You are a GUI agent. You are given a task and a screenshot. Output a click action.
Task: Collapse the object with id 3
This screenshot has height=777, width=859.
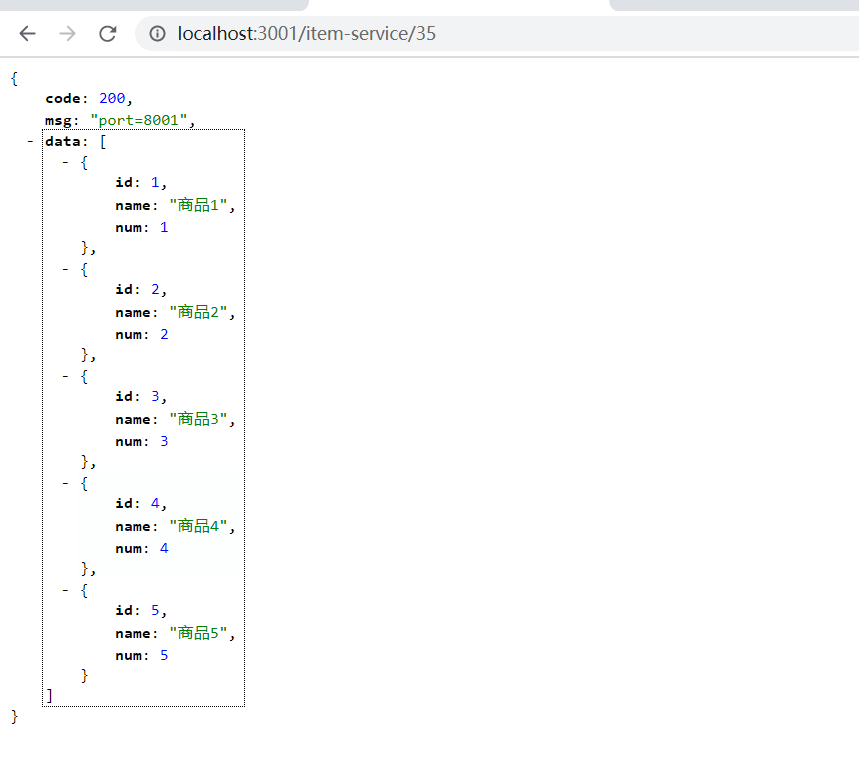(x=65, y=376)
